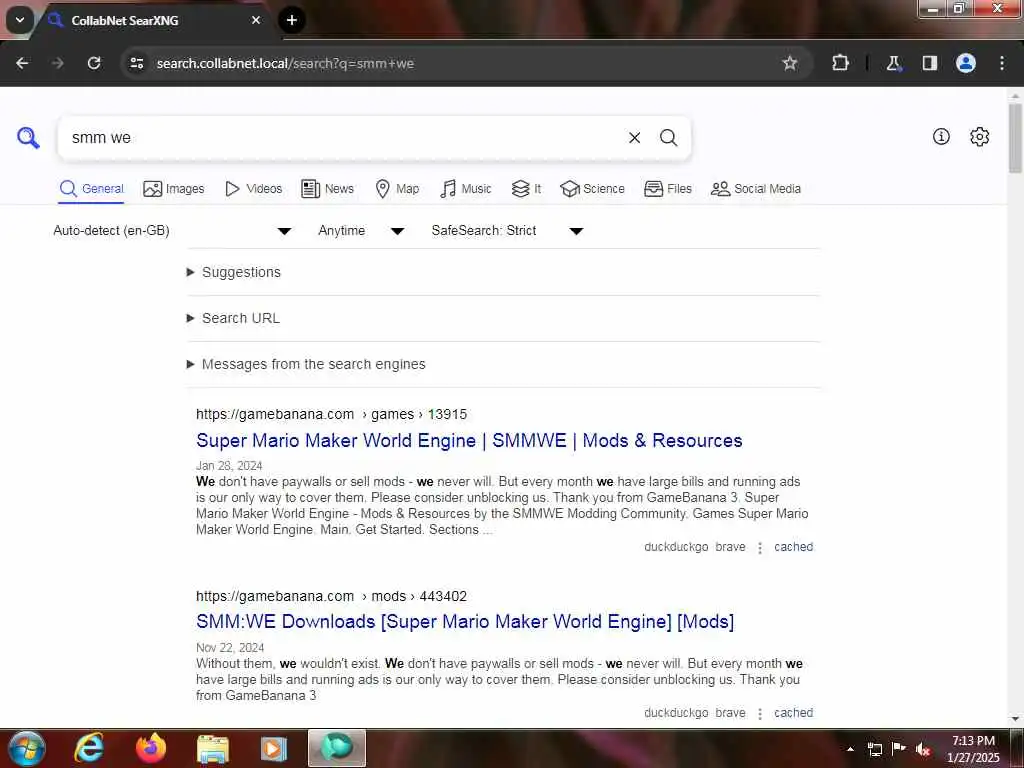Viewport: 1024px width, 768px height.
Task: Click gamebanana.com mods 443402 URL
Action: tap(331, 596)
